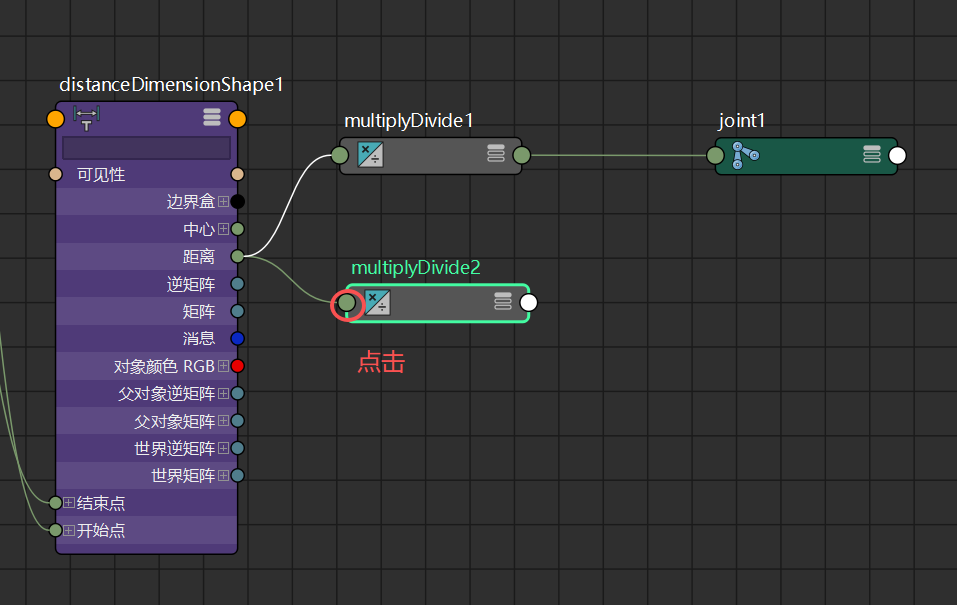Expand the 中心 attribute
Screen dimensions: 957x605
[x=223, y=229]
